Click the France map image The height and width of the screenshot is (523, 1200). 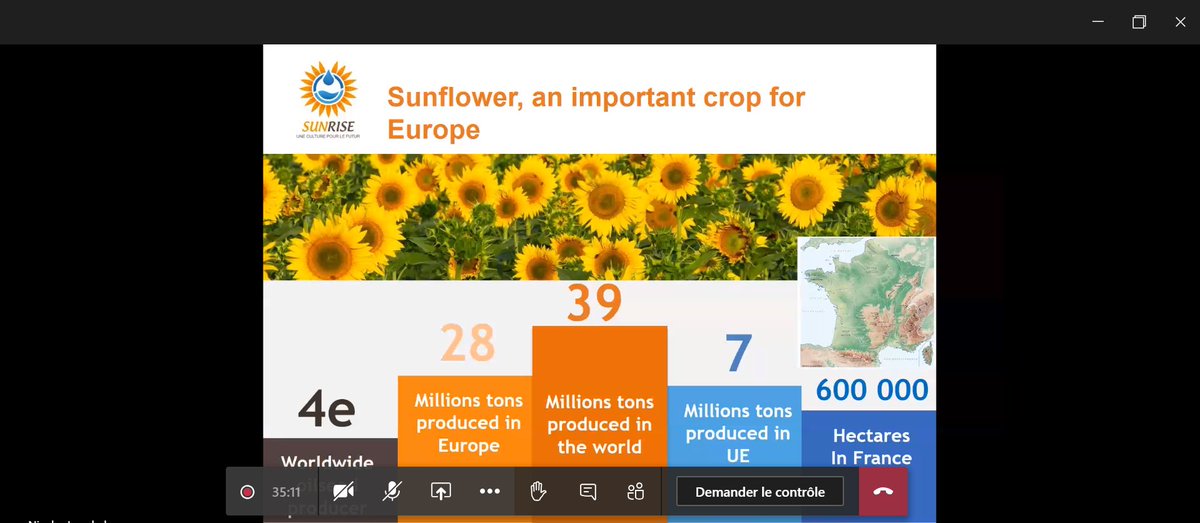tap(867, 303)
